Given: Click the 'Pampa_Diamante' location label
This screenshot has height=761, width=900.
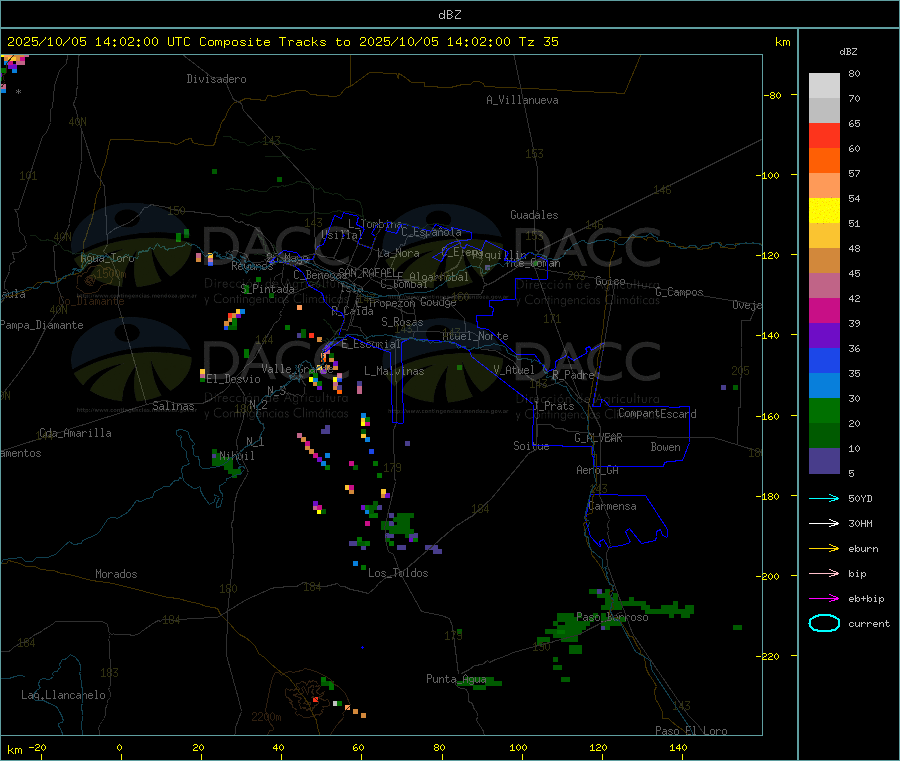Looking at the screenshot, I should coord(41,325).
